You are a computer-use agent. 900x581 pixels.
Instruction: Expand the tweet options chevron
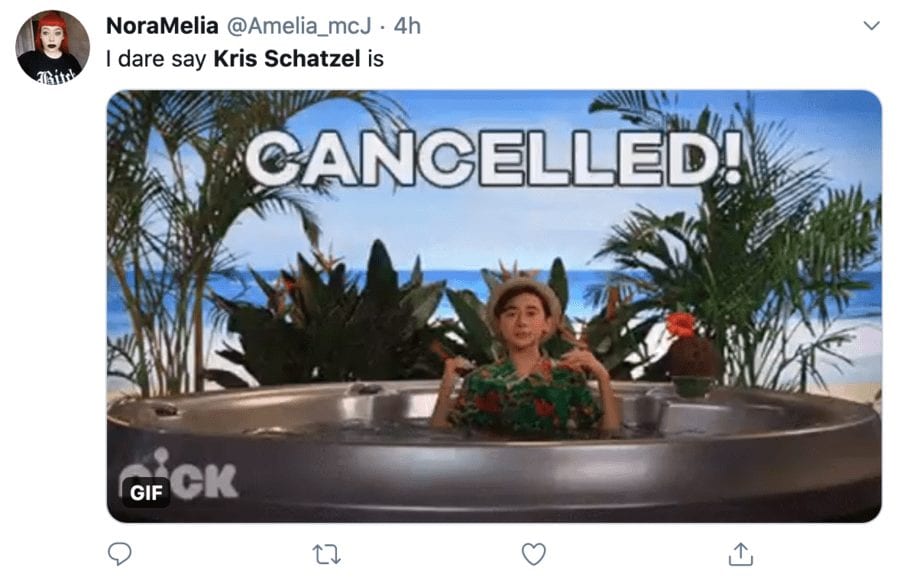tap(871, 25)
